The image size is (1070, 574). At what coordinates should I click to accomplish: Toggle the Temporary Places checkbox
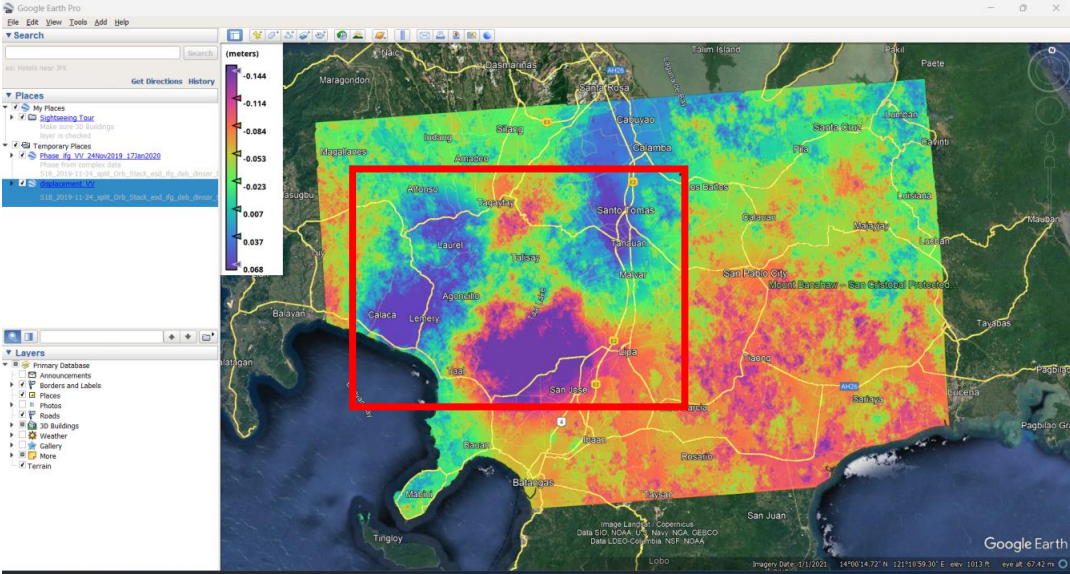[x=16, y=146]
